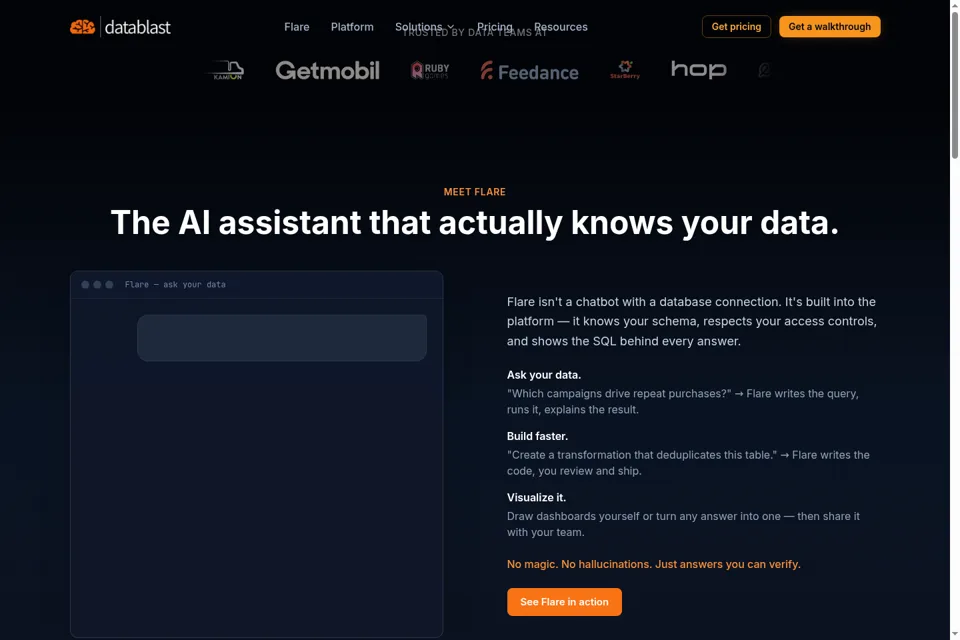Click the MEET FLARE label

pos(474,192)
